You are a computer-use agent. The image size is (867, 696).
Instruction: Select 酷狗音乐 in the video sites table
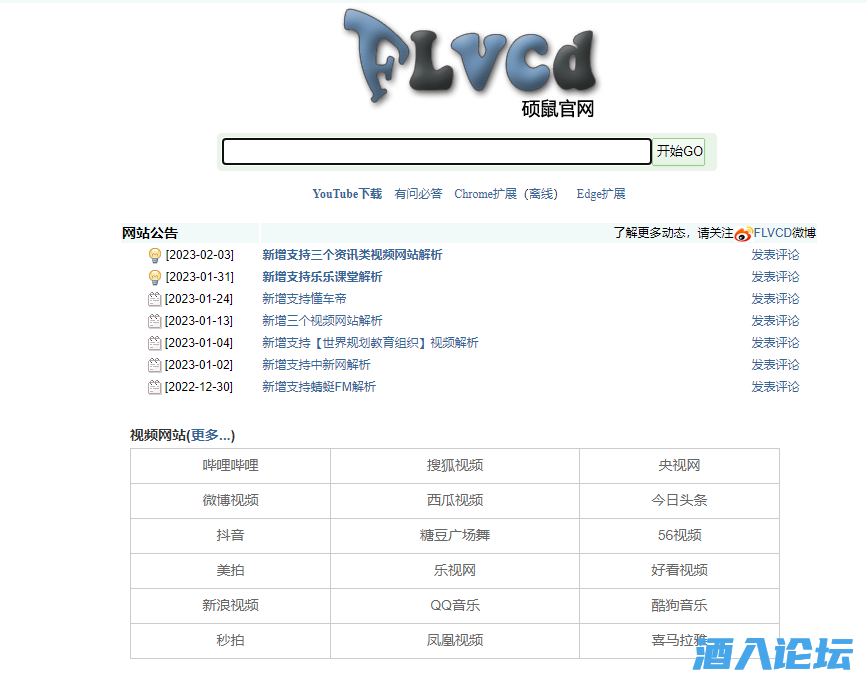tap(679, 605)
